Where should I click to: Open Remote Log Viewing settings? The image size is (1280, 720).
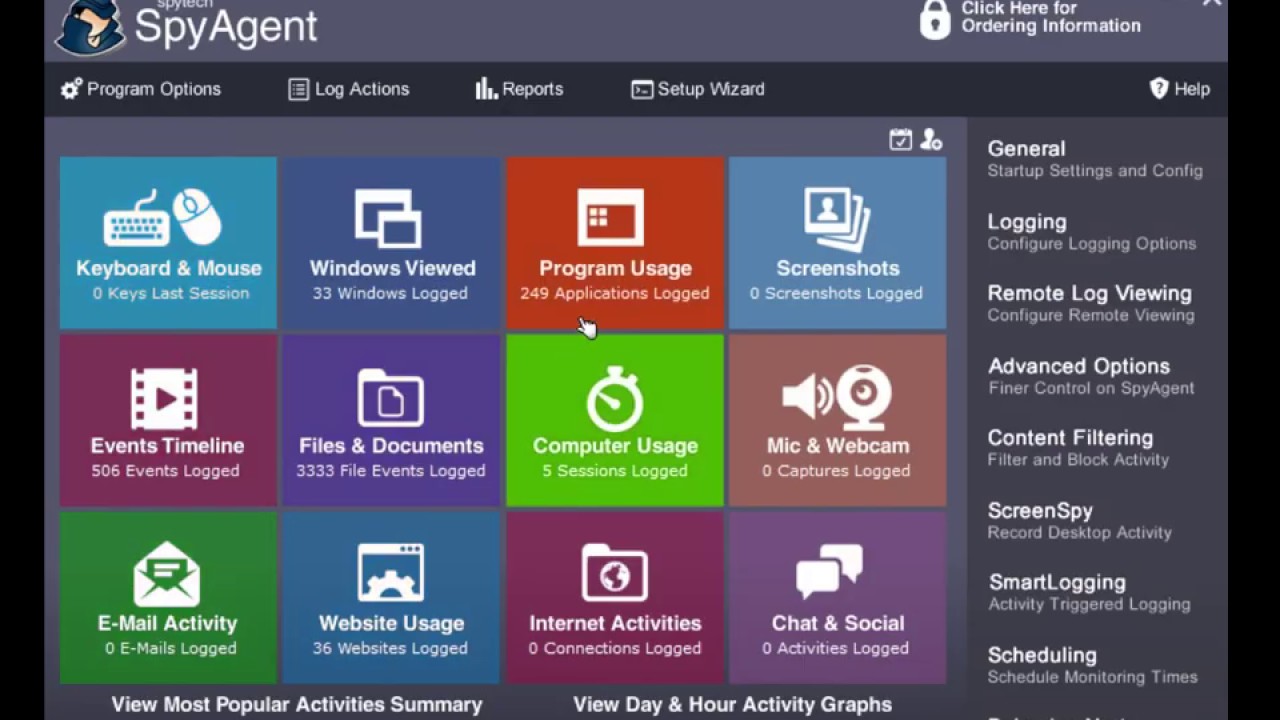pyautogui.click(x=1091, y=303)
